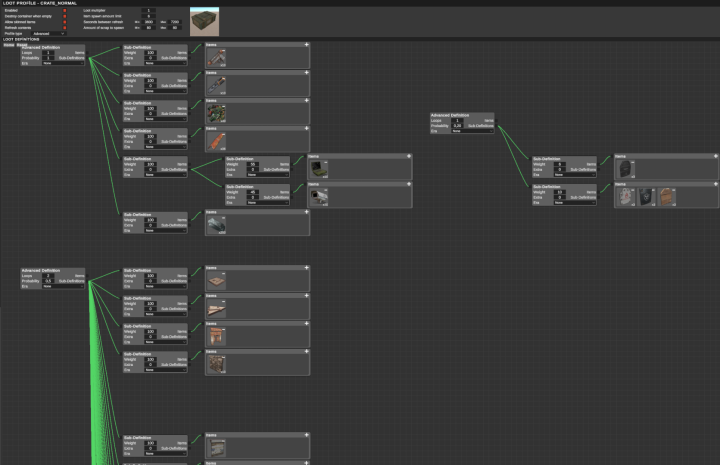This screenshot has width=720, height=465.
Task: Select the orange wooden chair-like item icon
Action: [x=216, y=336]
